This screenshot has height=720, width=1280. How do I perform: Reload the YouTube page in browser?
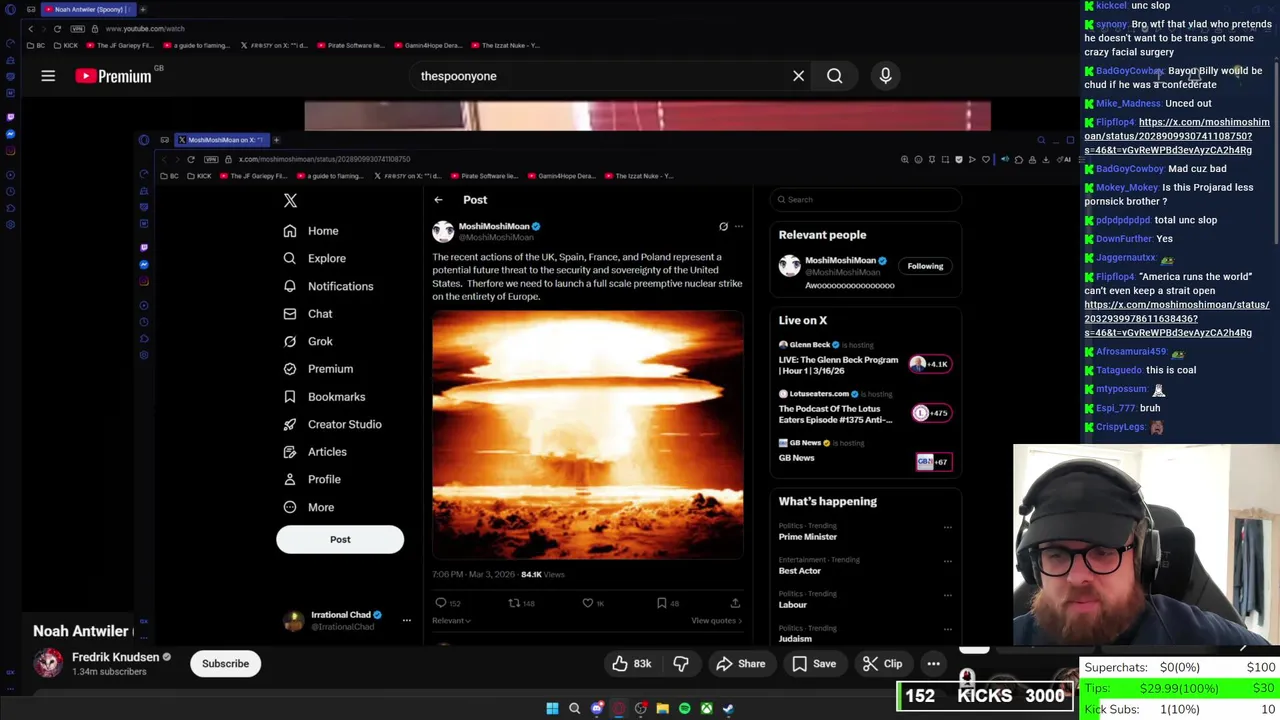point(57,29)
